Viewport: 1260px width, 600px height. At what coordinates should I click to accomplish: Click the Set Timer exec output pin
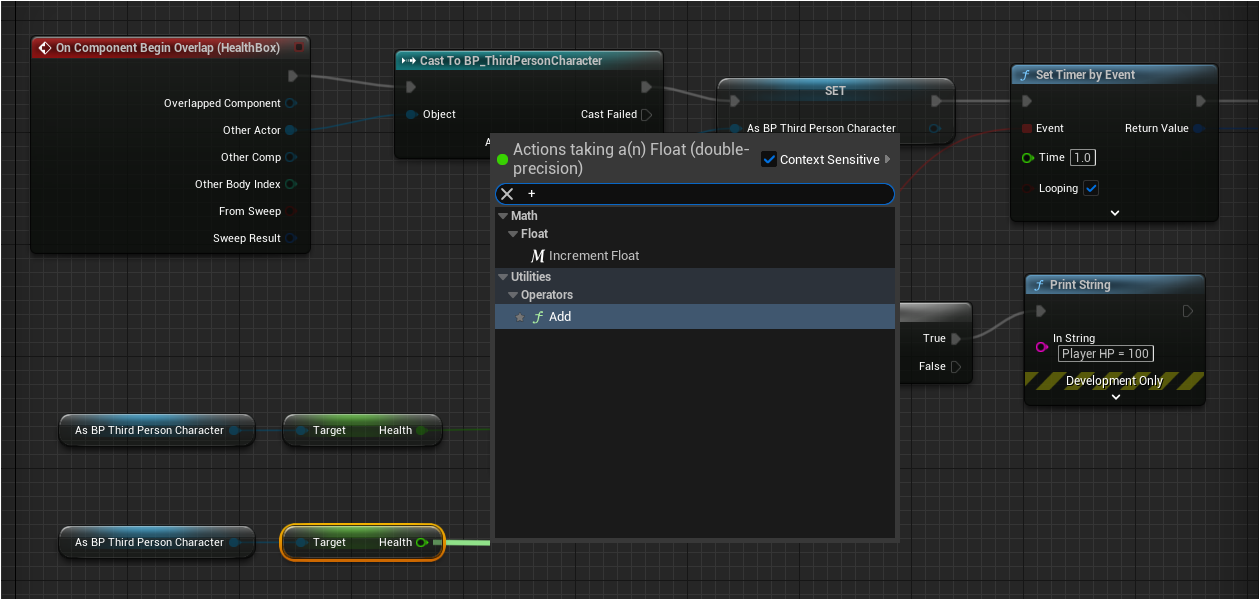coord(1203,101)
